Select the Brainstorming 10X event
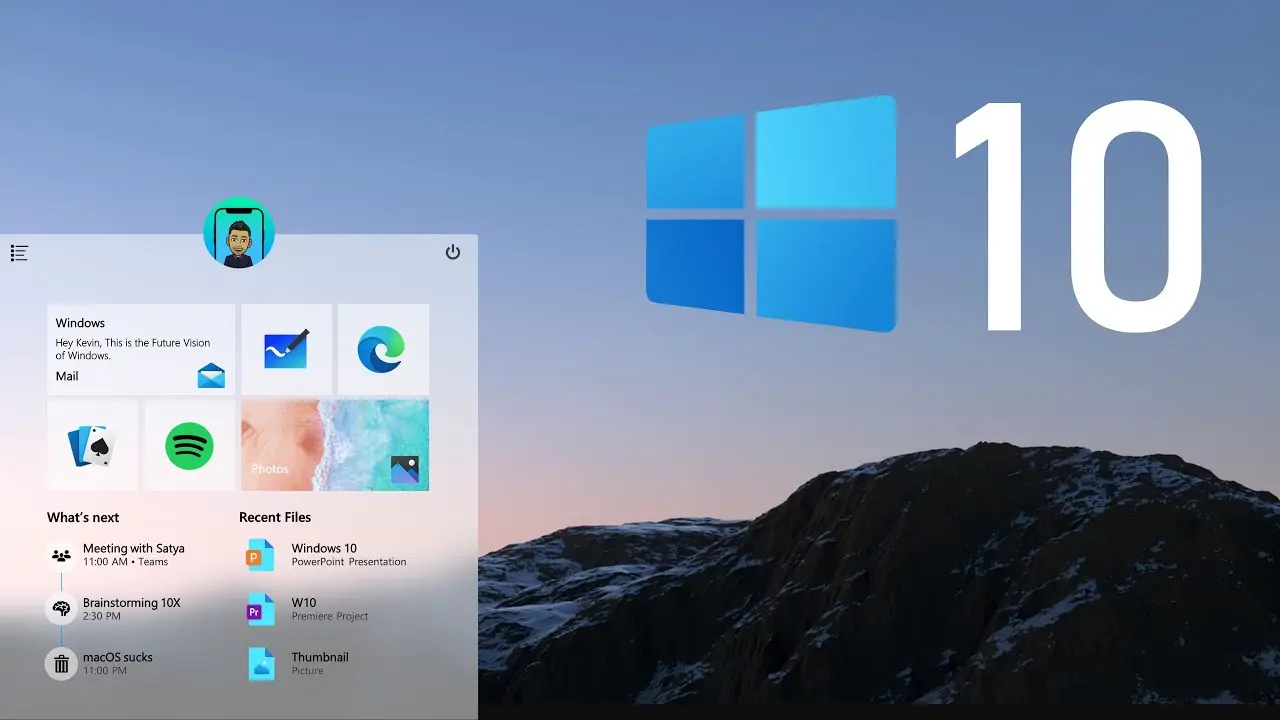 point(131,609)
